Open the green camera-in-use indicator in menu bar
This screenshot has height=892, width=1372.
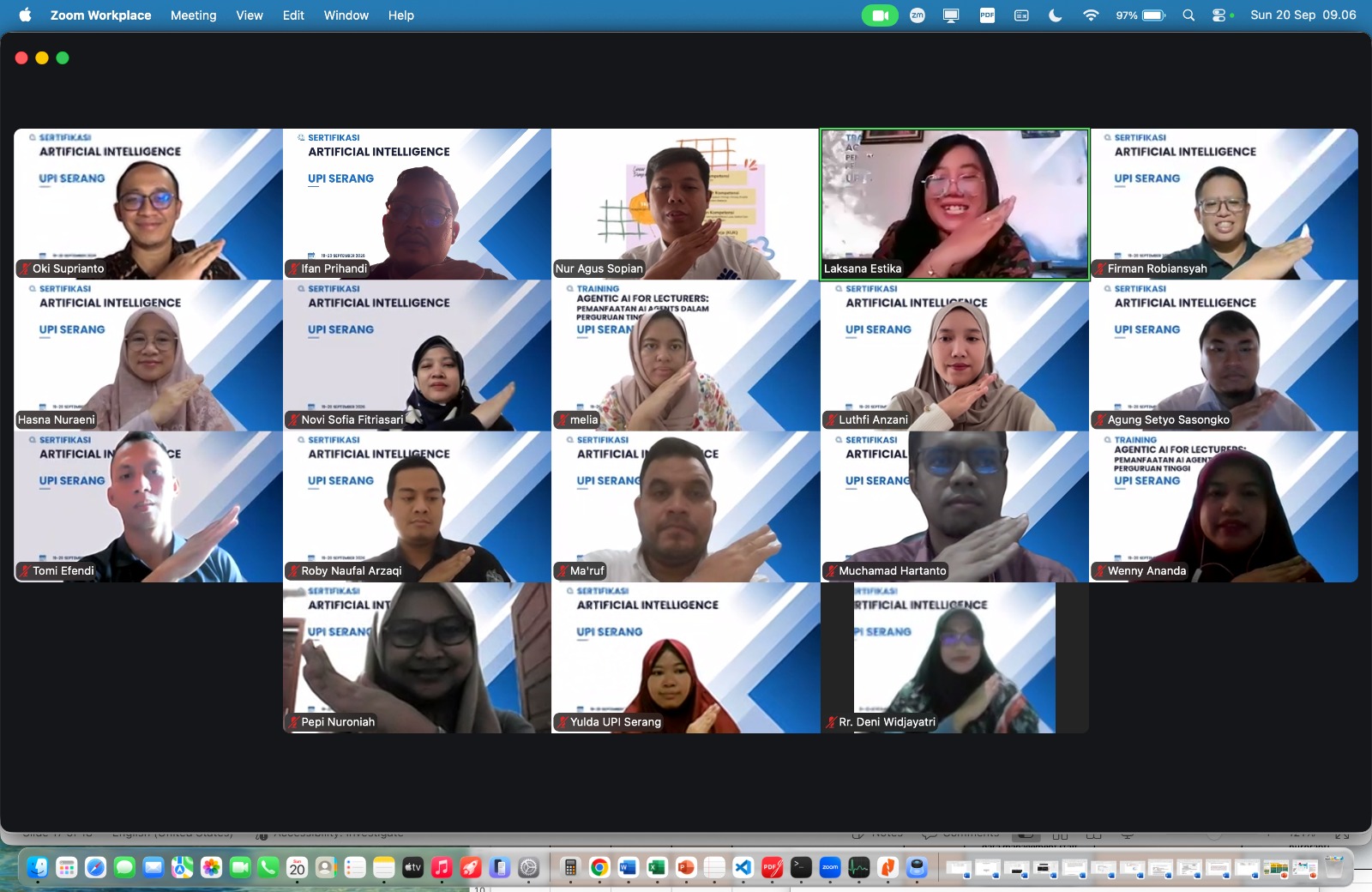pos(880,15)
